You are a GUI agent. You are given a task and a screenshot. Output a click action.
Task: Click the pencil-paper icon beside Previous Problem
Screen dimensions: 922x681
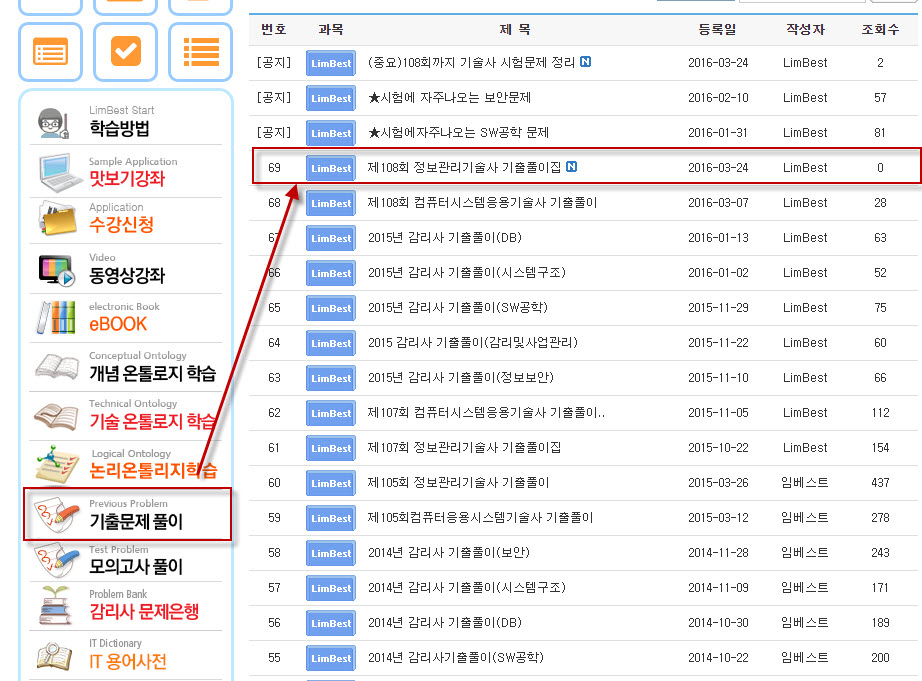[x=56, y=515]
